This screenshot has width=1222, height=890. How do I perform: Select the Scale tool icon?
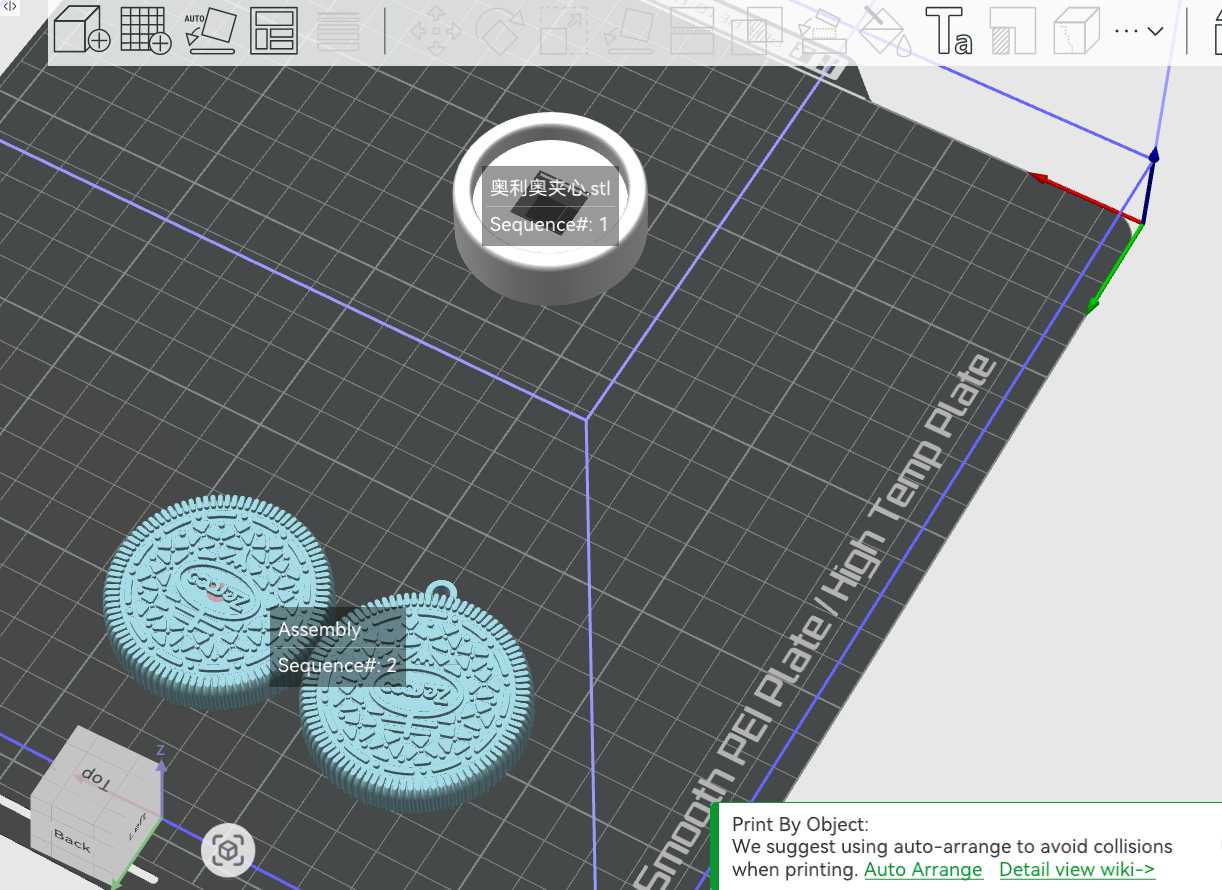pos(565,30)
